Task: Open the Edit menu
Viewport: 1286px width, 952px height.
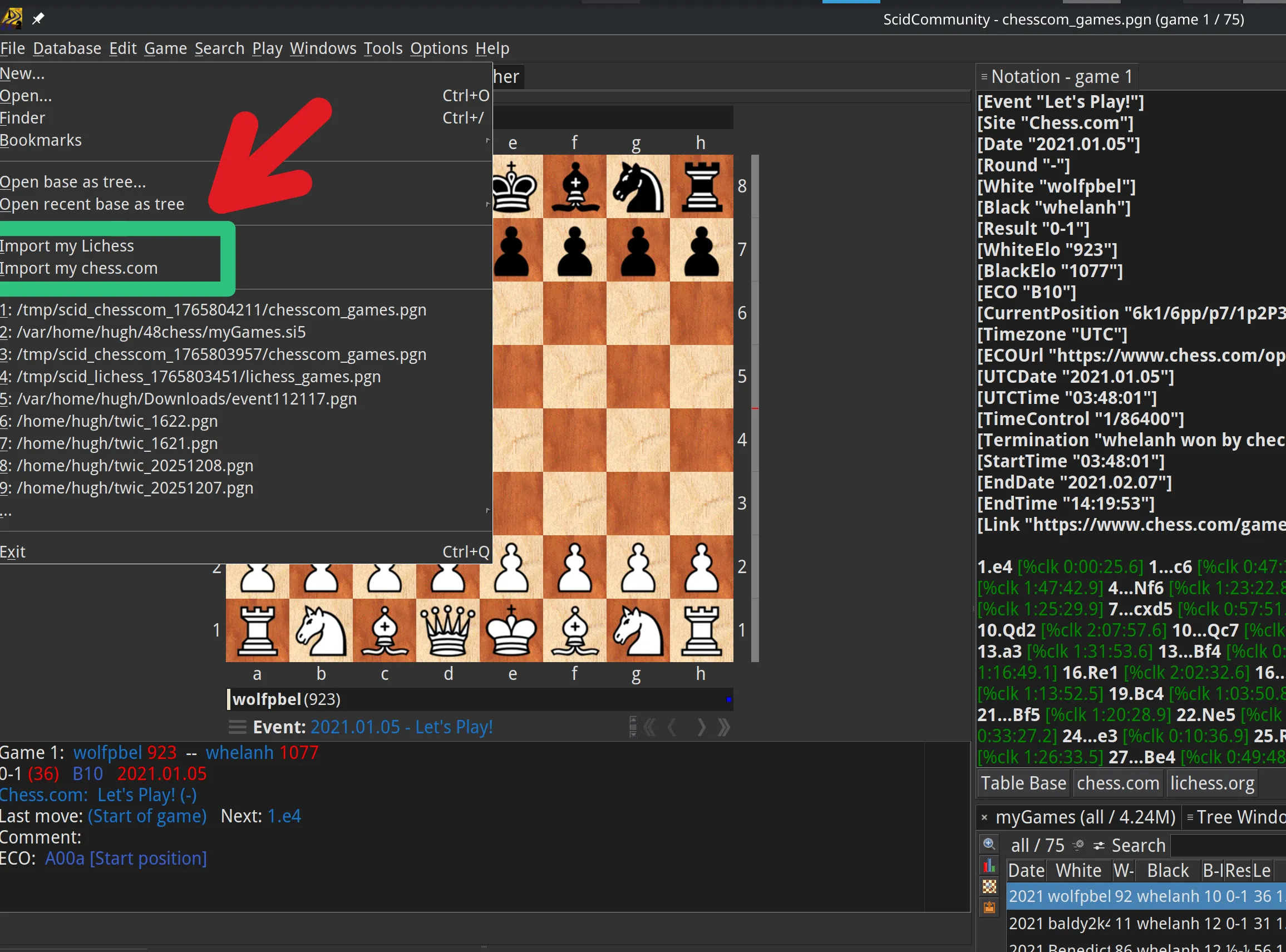Action: pos(123,48)
